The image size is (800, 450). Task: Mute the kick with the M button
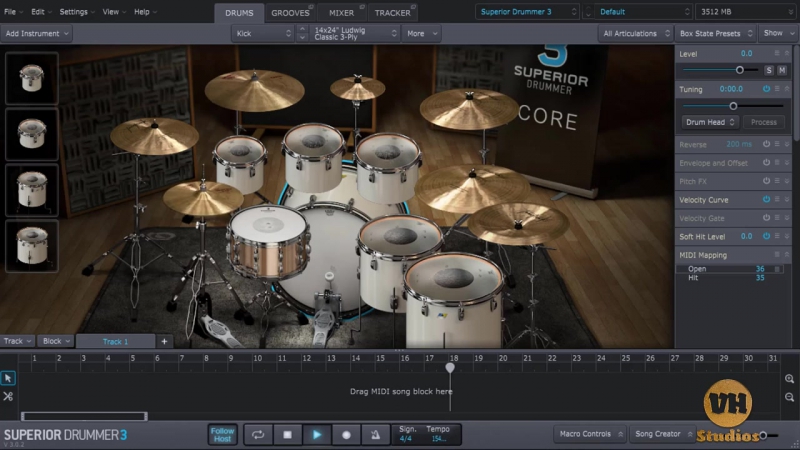click(782, 70)
